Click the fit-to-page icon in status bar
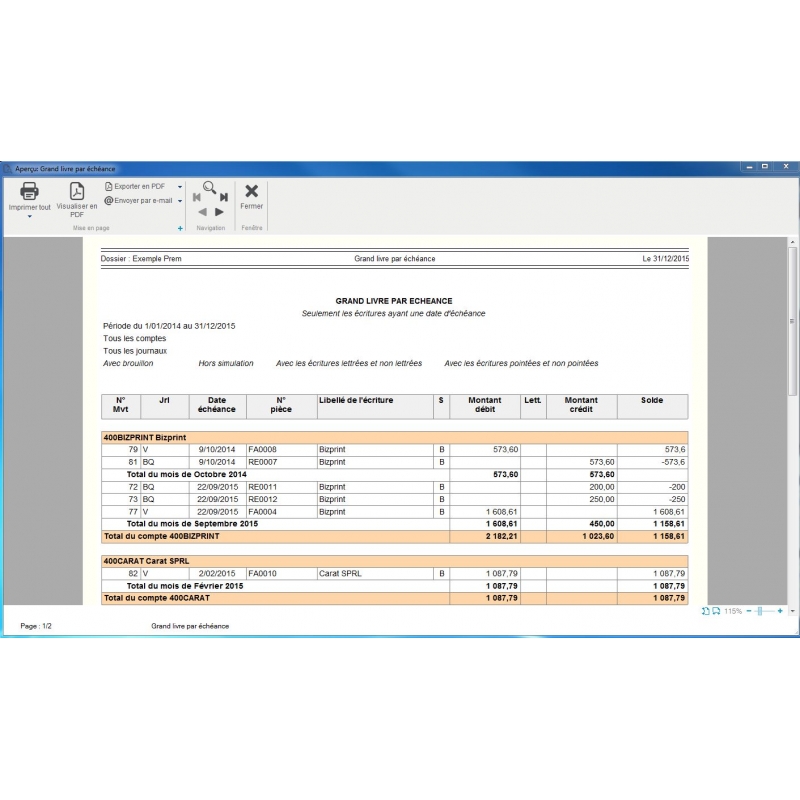 point(706,610)
